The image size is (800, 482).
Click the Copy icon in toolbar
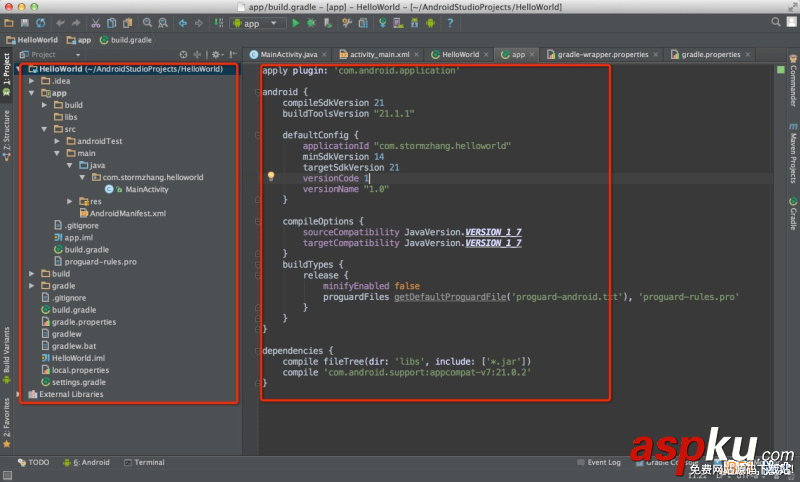click(x=111, y=23)
